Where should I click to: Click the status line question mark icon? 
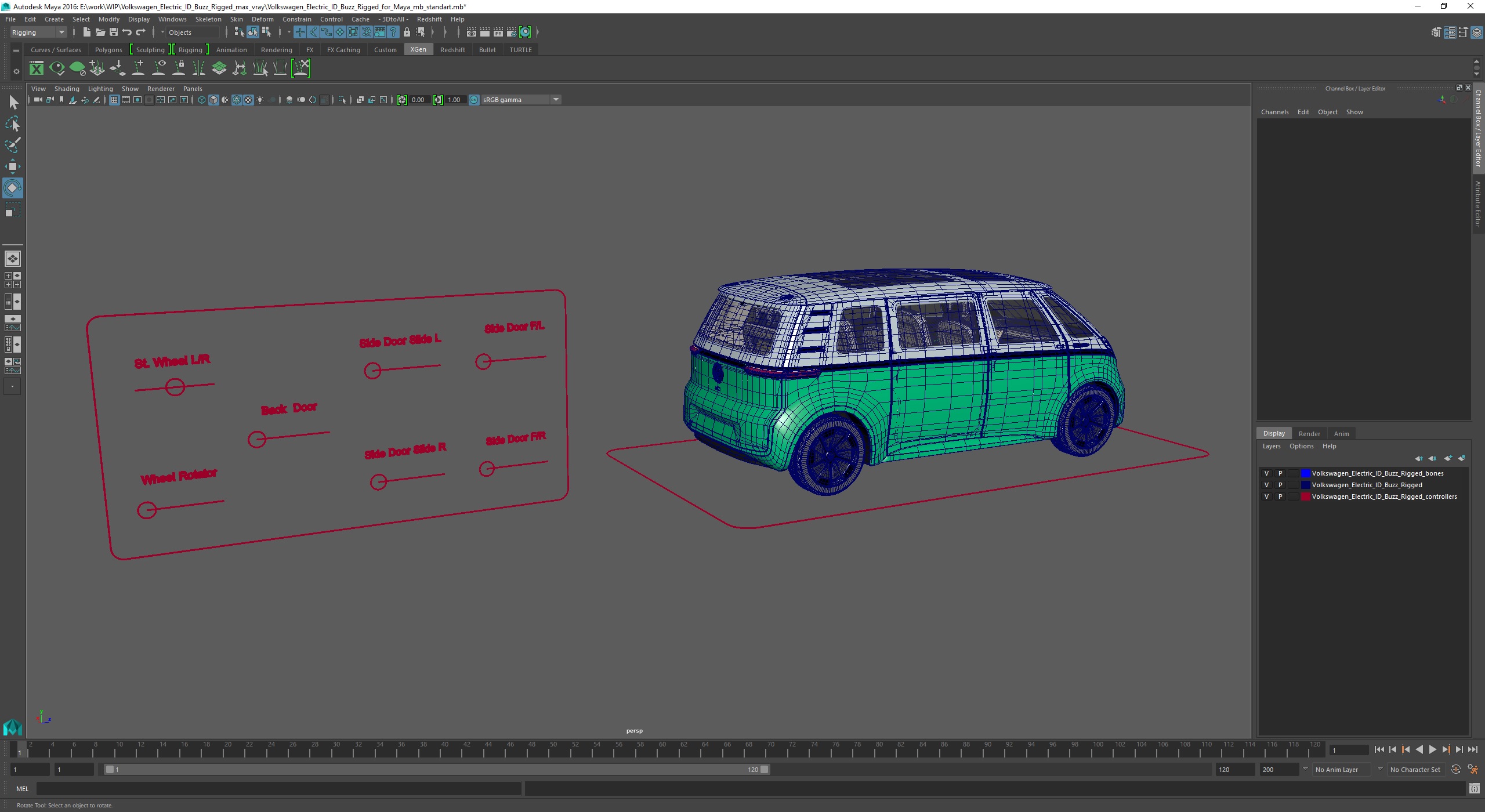tap(393, 32)
